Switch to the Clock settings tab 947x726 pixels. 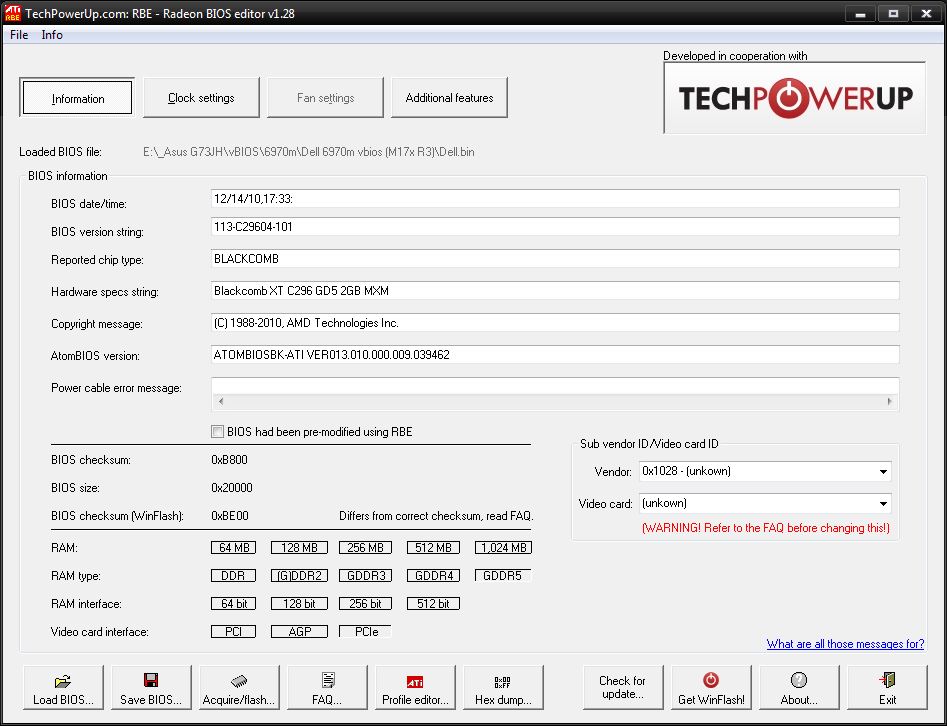201,97
